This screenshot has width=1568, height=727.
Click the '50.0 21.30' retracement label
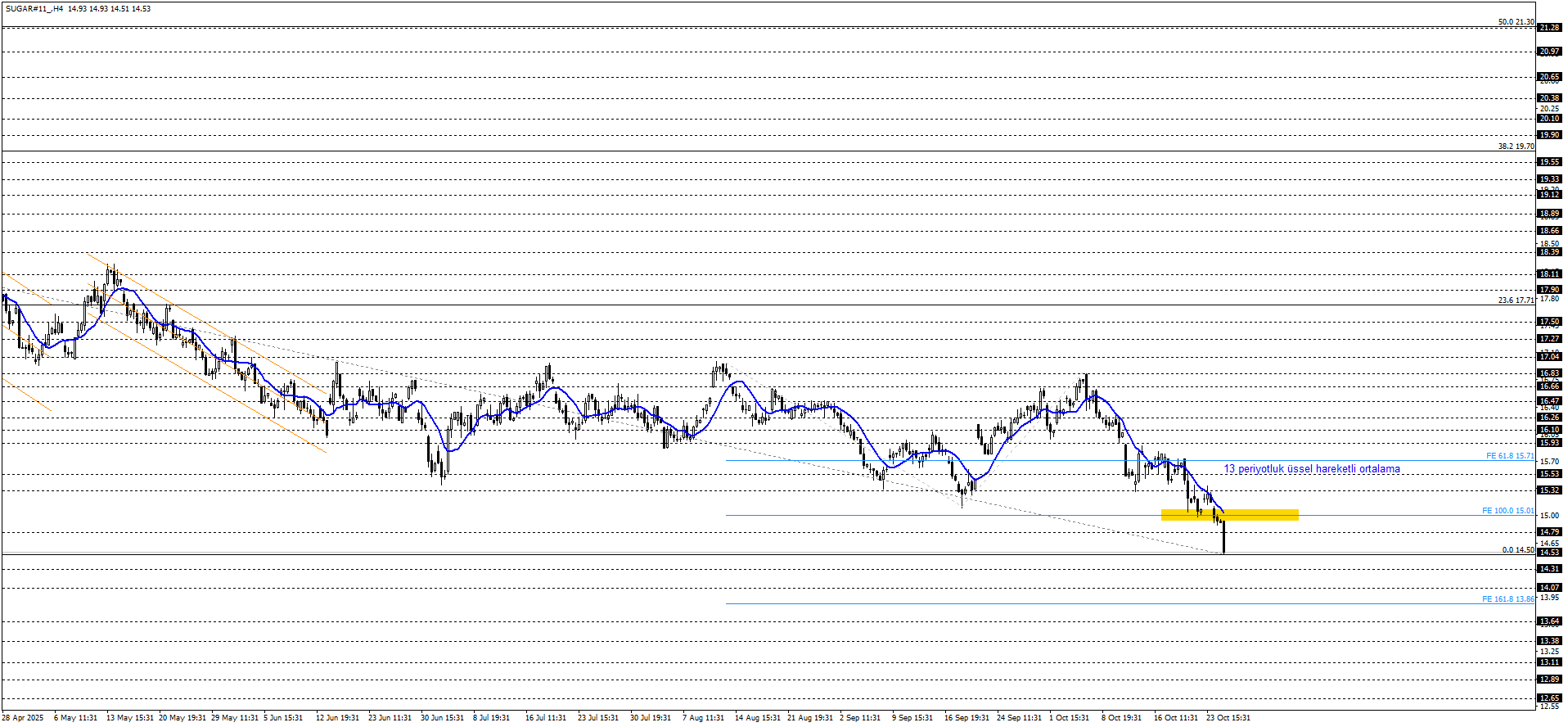(1516, 22)
